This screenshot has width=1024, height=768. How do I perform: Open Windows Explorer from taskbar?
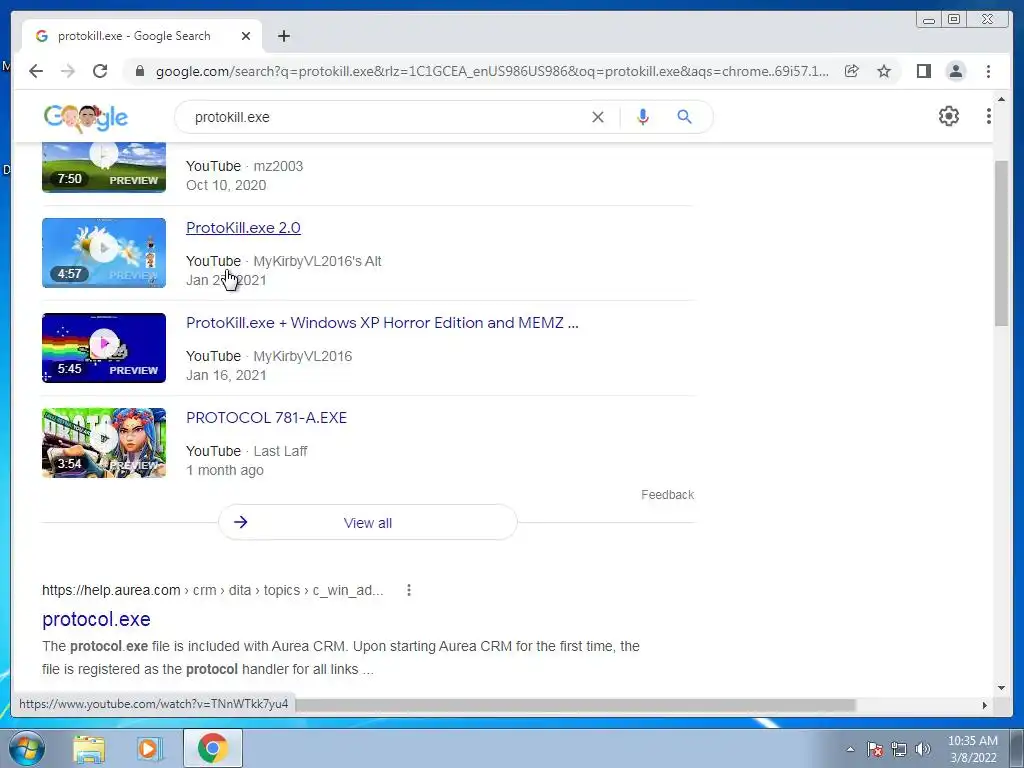click(89, 748)
